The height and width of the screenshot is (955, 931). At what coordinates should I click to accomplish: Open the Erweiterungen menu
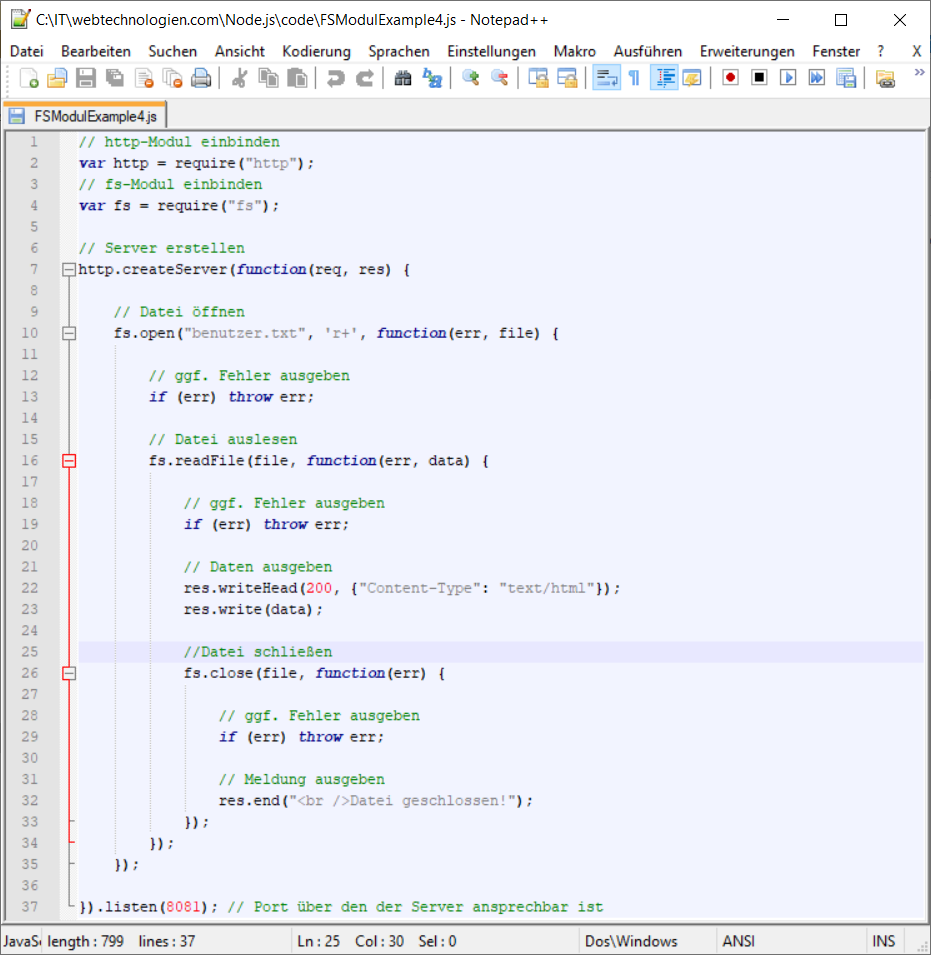coord(747,51)
